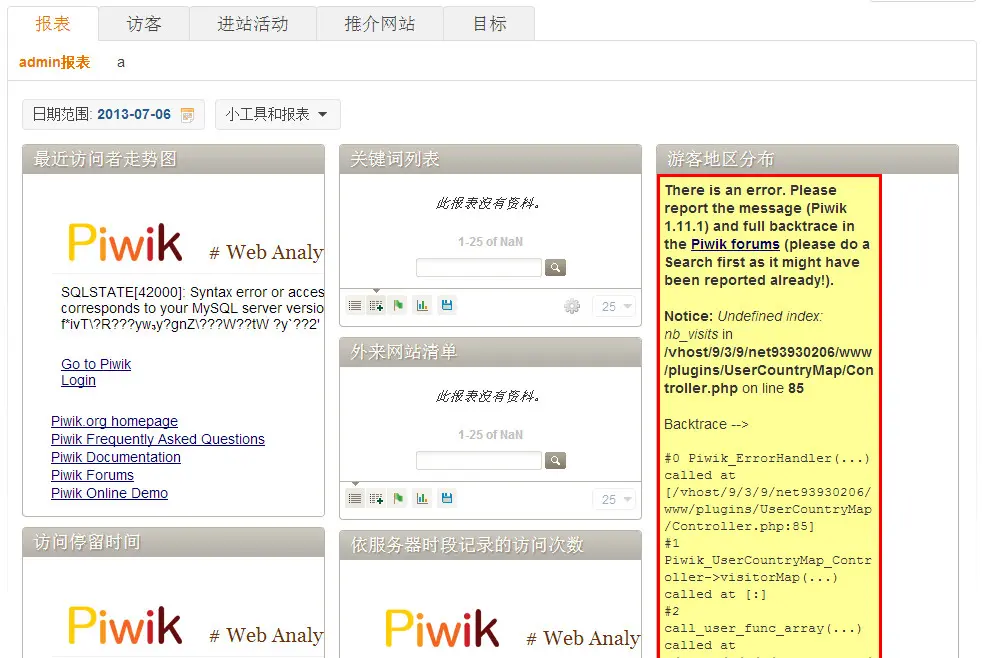Select goals flag view icon in 关键词列表
Viewport: 982px width, 658px height.
click(398, 306)
